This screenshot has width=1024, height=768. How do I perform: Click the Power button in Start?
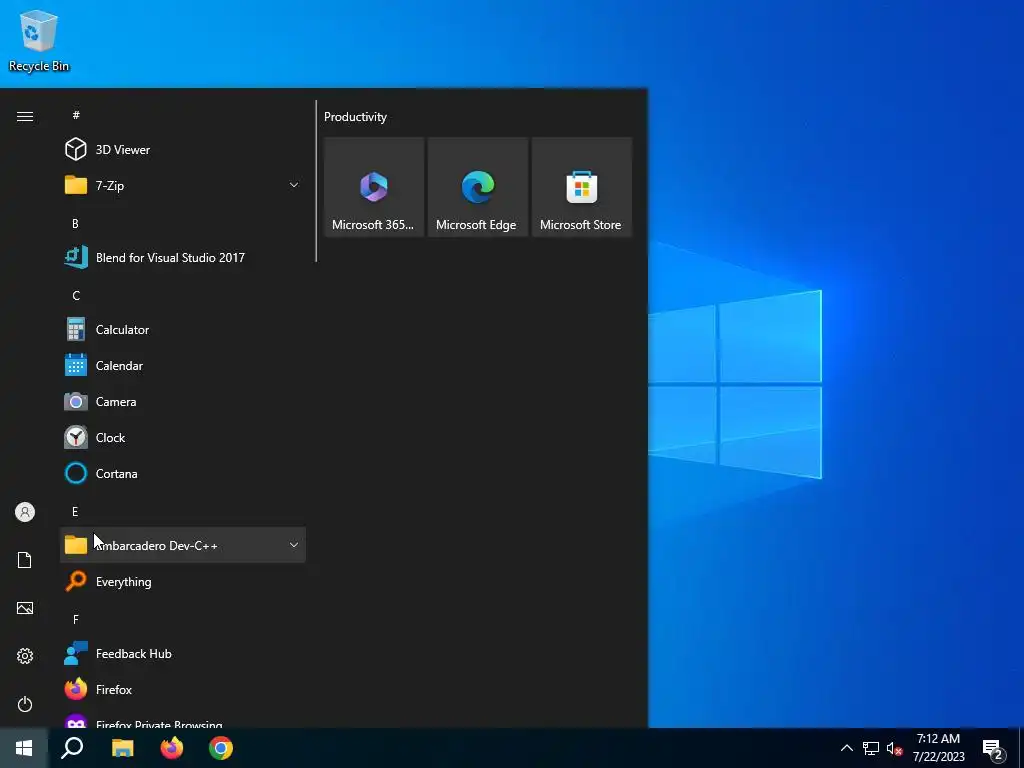[25, 704]
